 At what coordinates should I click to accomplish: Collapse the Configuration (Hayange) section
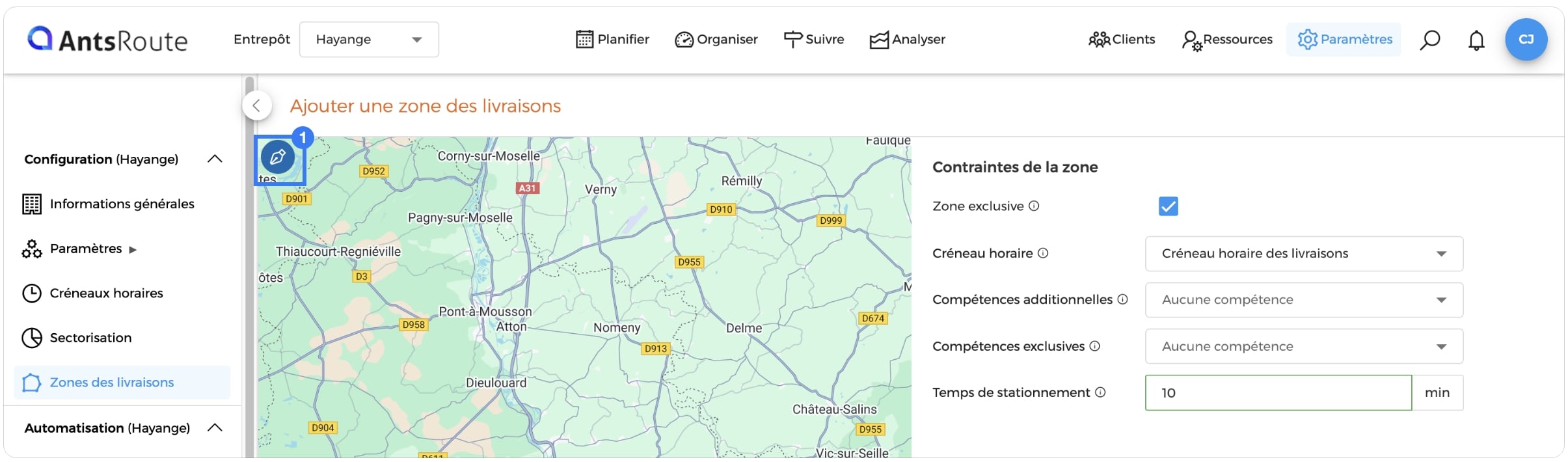coord(215,159)
